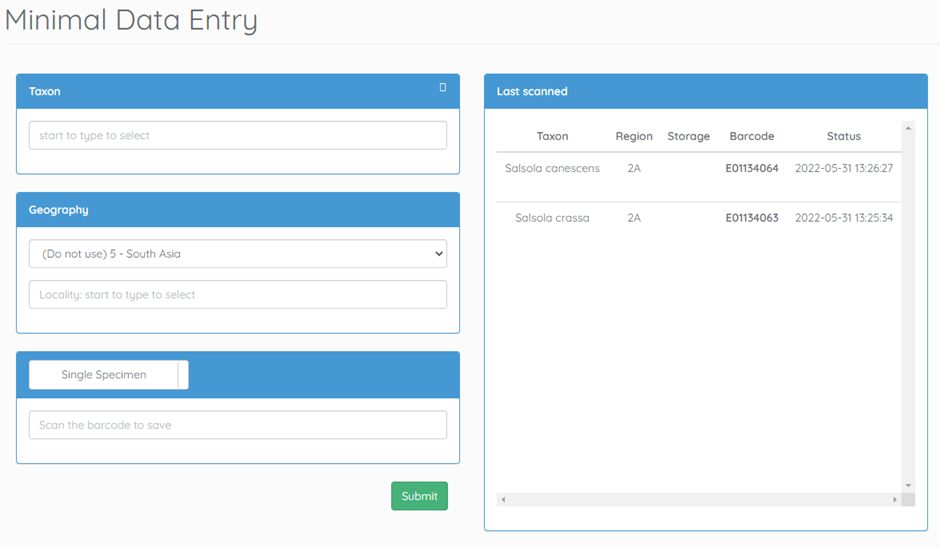Click barcode E01134064
Screen dimensions: 940x548
(752, 168)
